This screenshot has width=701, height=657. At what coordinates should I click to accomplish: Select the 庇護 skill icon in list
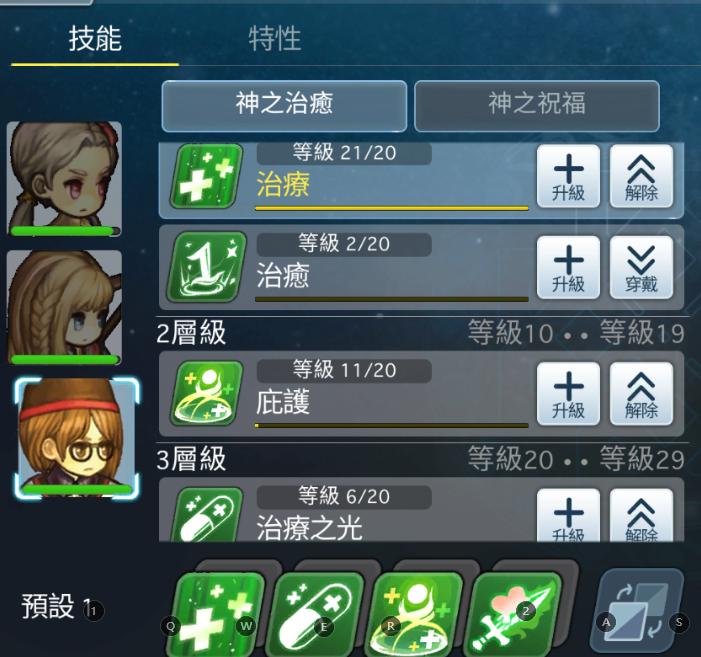click(207, 393)
